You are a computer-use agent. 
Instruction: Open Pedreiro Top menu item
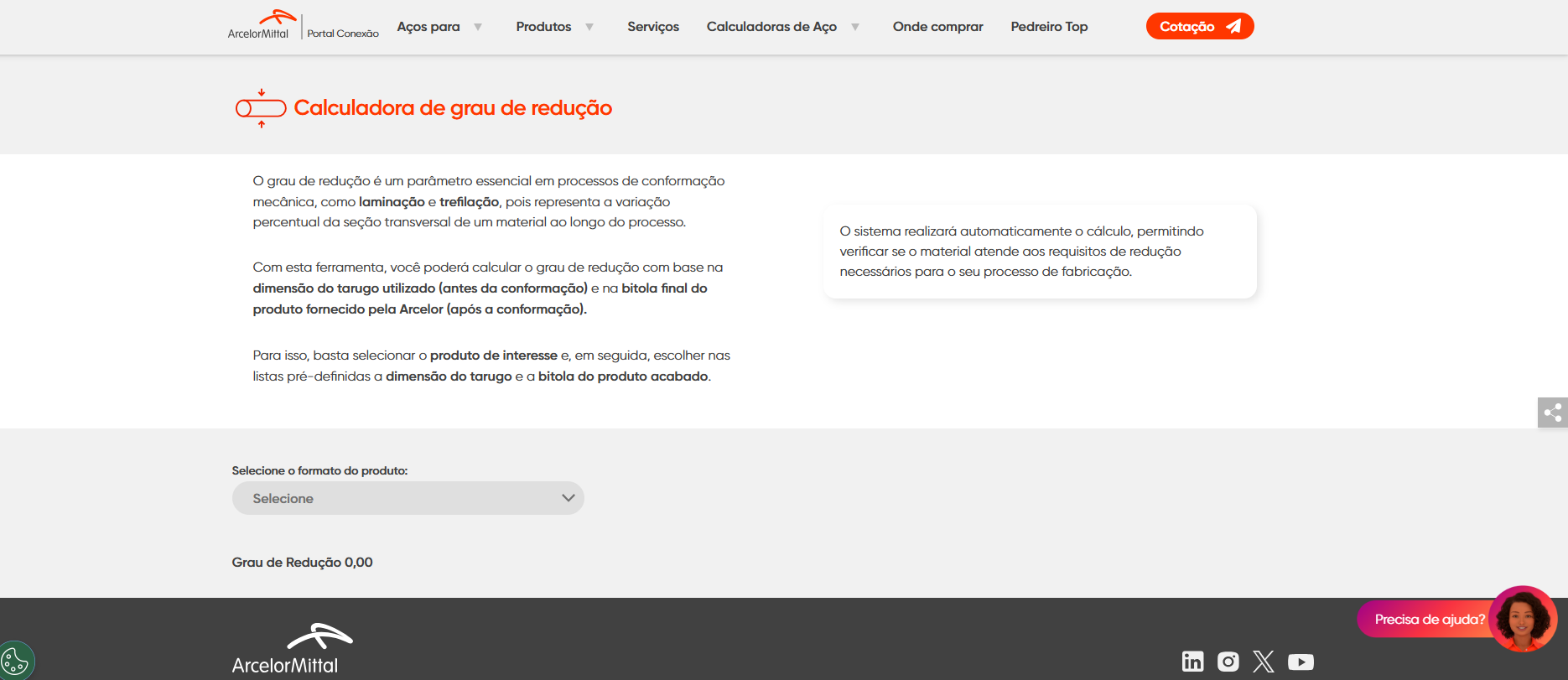(1049, 27)
